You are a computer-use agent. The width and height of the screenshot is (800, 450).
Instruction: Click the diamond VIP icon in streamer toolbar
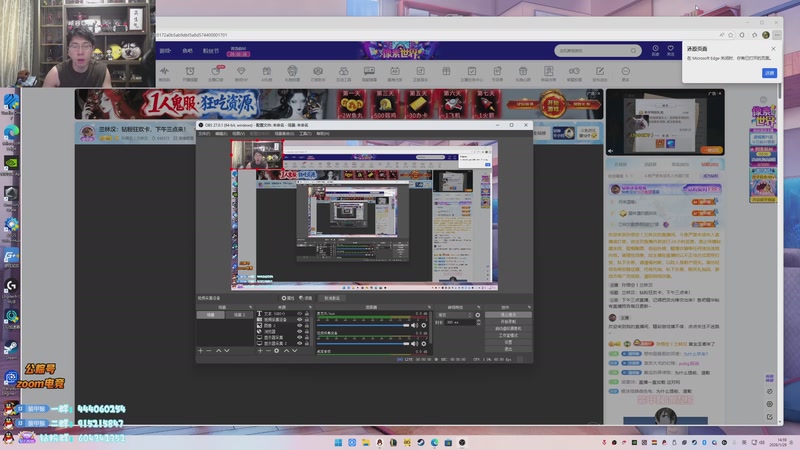241,73
